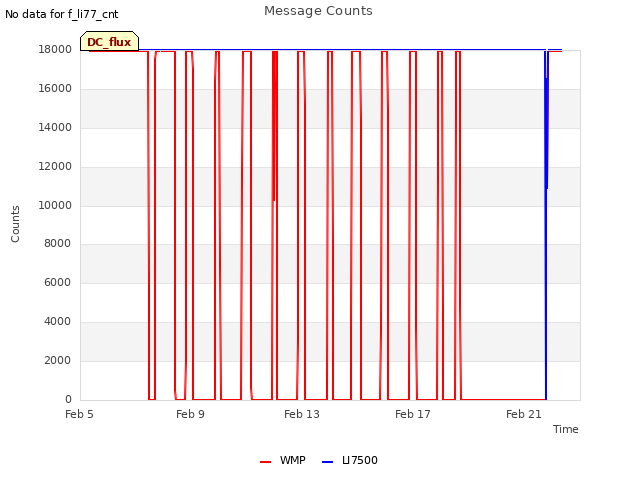Click the red WMP legend line swatch
Viewport: 640px width, 480px height.
(265, 462)
